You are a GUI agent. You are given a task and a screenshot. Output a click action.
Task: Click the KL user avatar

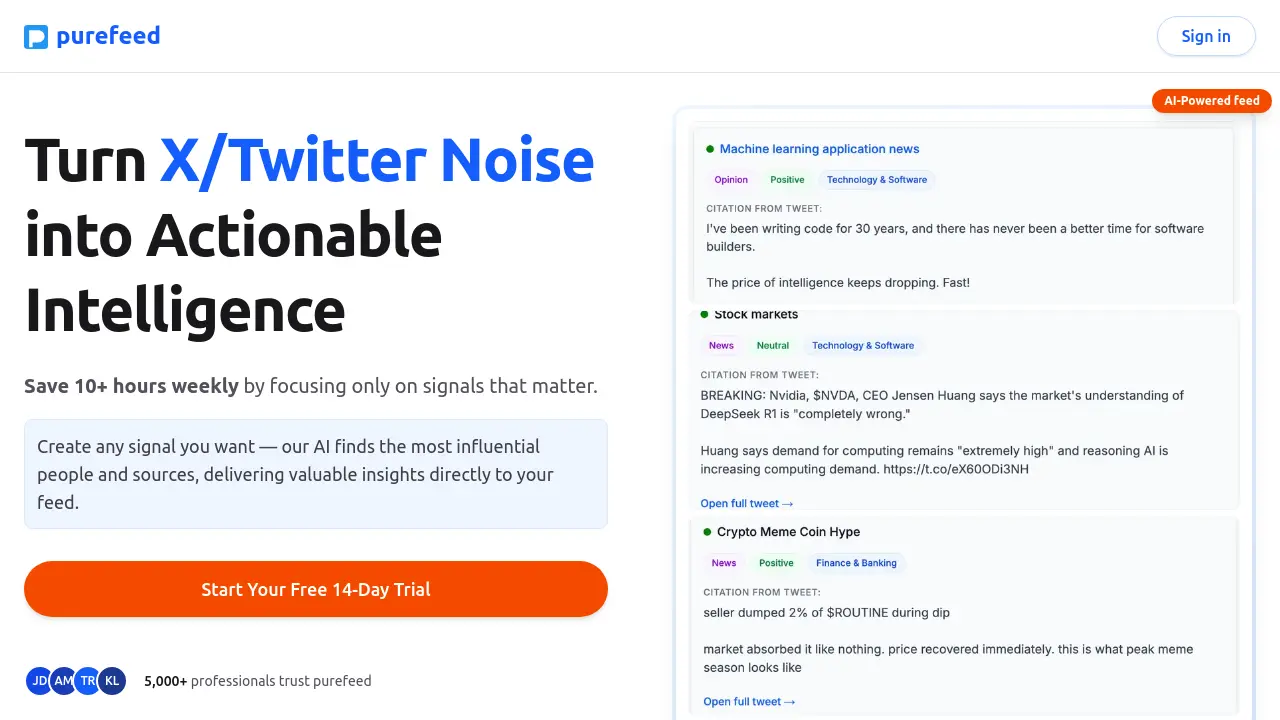point(112,681)
